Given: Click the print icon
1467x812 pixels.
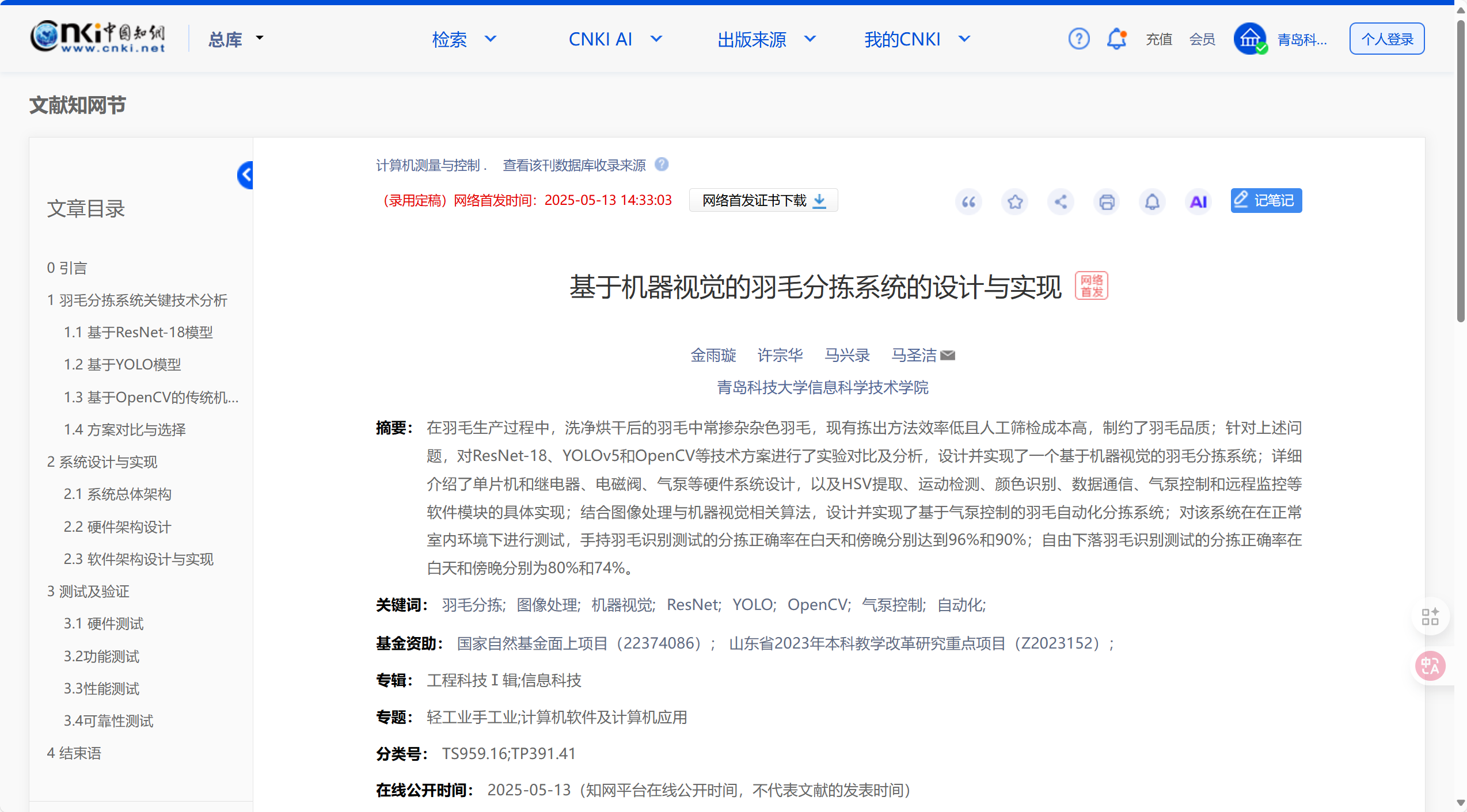Looking at the screenshot, I should point(1107,202).
